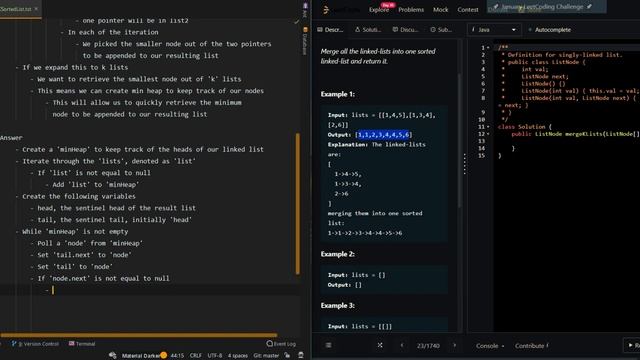Click the 'Answer' heading line in notes

click(x=11, y=138)
